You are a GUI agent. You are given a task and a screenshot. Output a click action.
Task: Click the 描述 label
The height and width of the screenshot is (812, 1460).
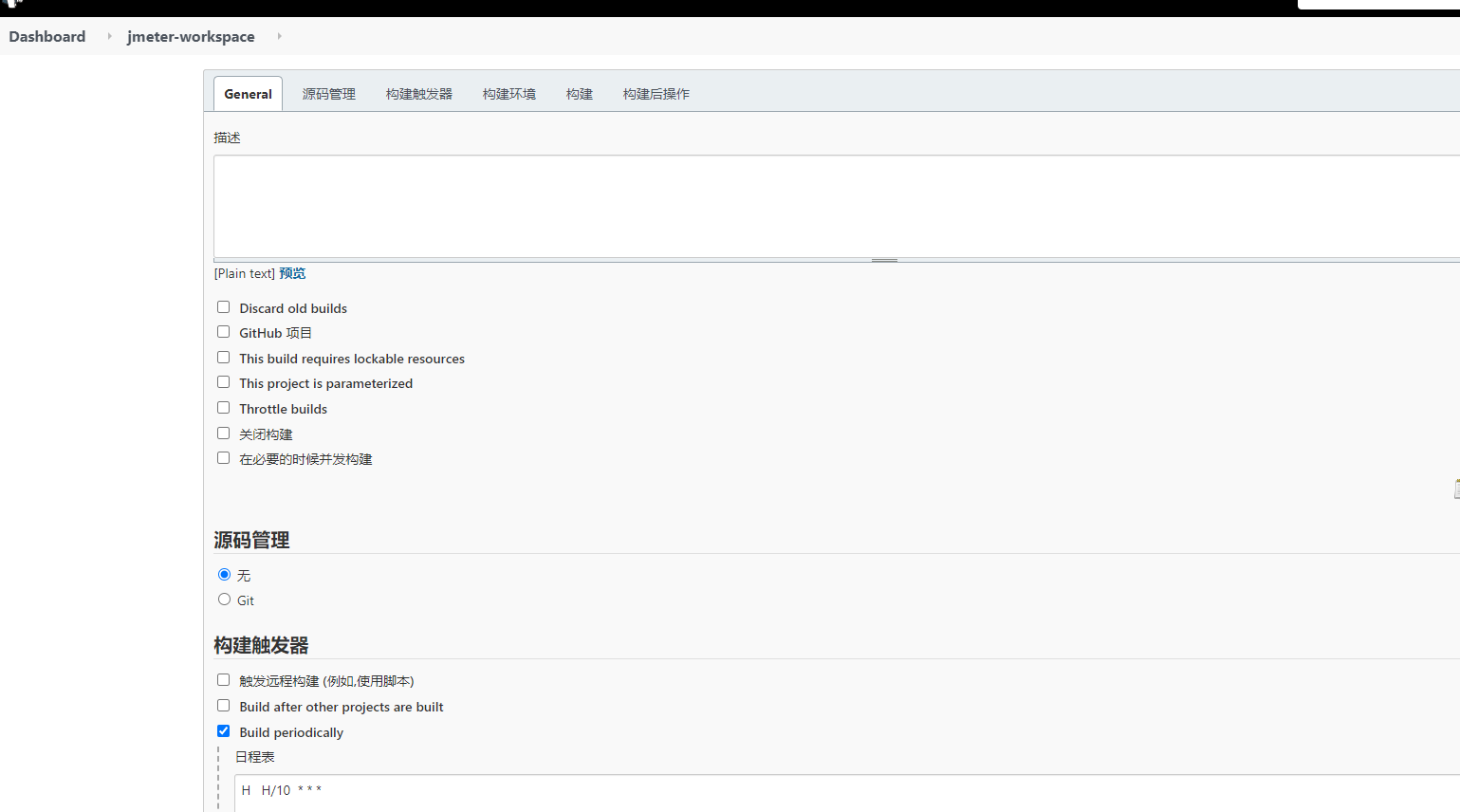click(227, 138)
